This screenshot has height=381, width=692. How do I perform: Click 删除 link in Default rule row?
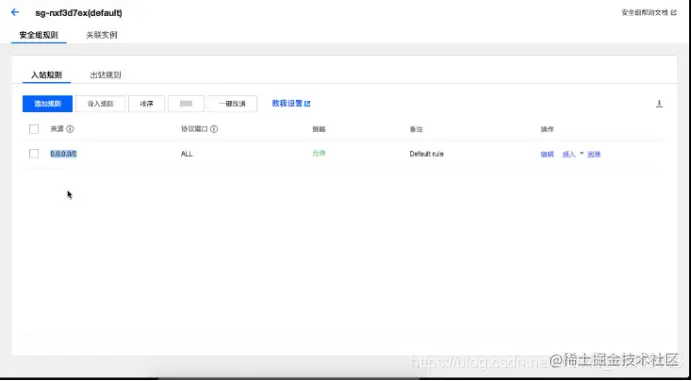pyautogui.click(x=594, y=154)
